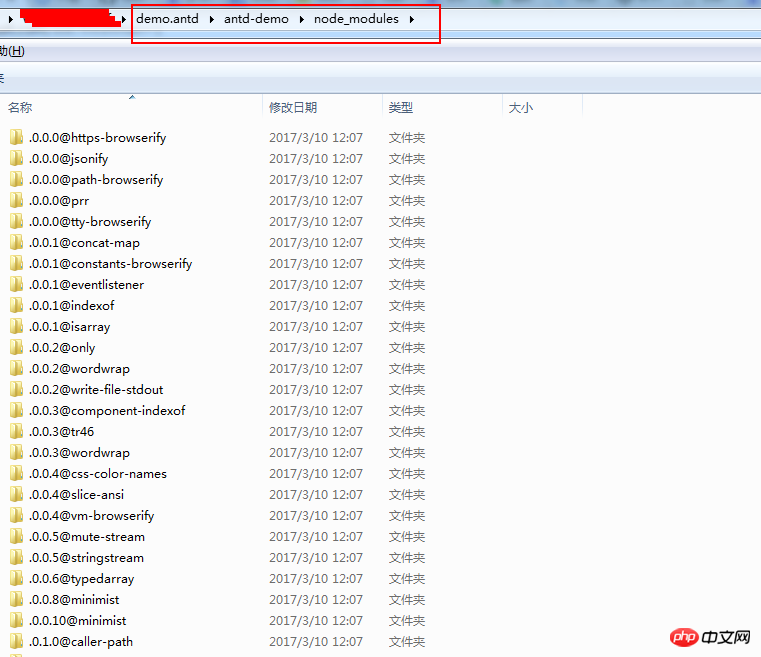The width and height of the screenshot is (761, 657).
Task: Click folder icon of .0.0.3@tr46
Action: tap(16, 431)
